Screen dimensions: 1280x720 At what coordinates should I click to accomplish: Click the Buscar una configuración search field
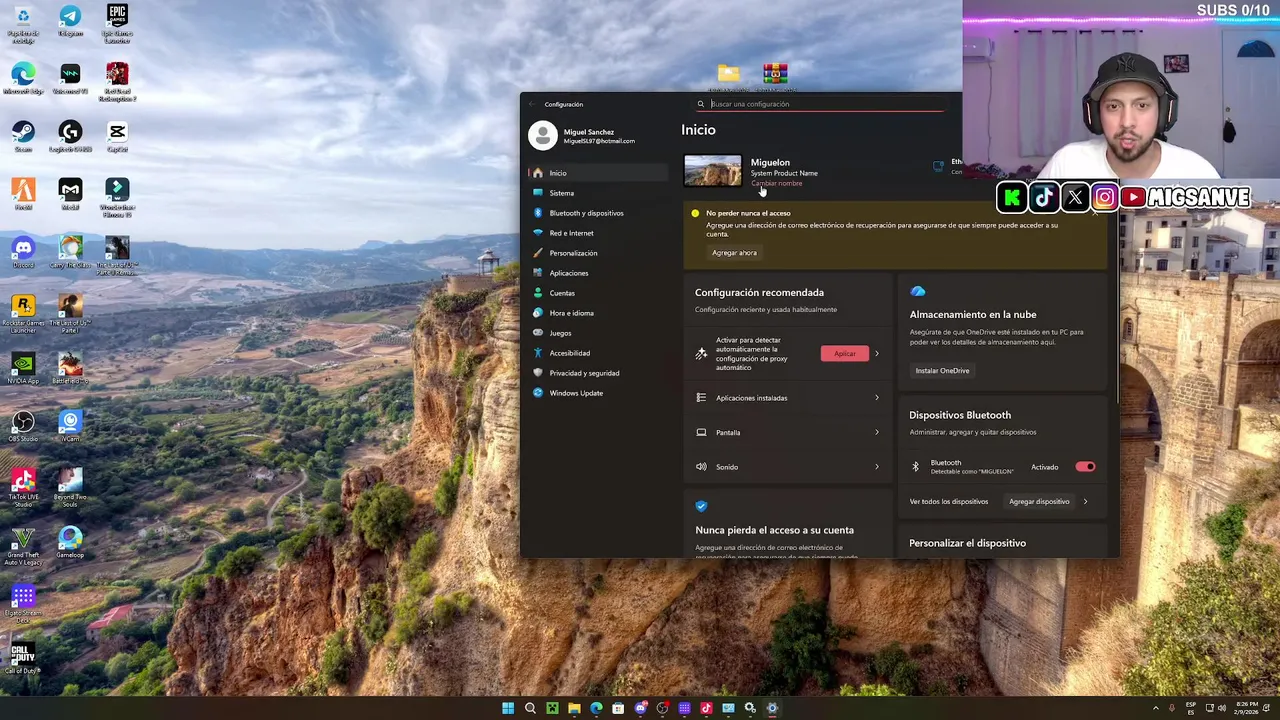(x=819, y=104)
